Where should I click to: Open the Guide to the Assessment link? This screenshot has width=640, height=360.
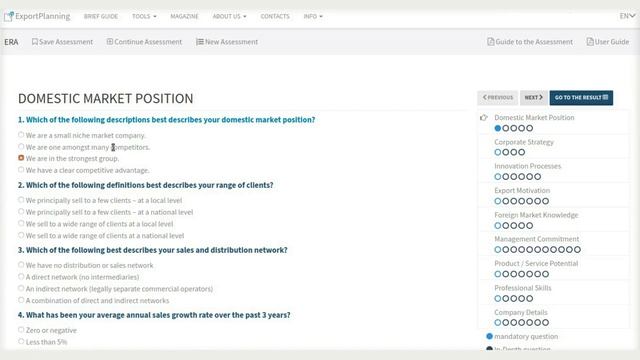pos(530,42)
